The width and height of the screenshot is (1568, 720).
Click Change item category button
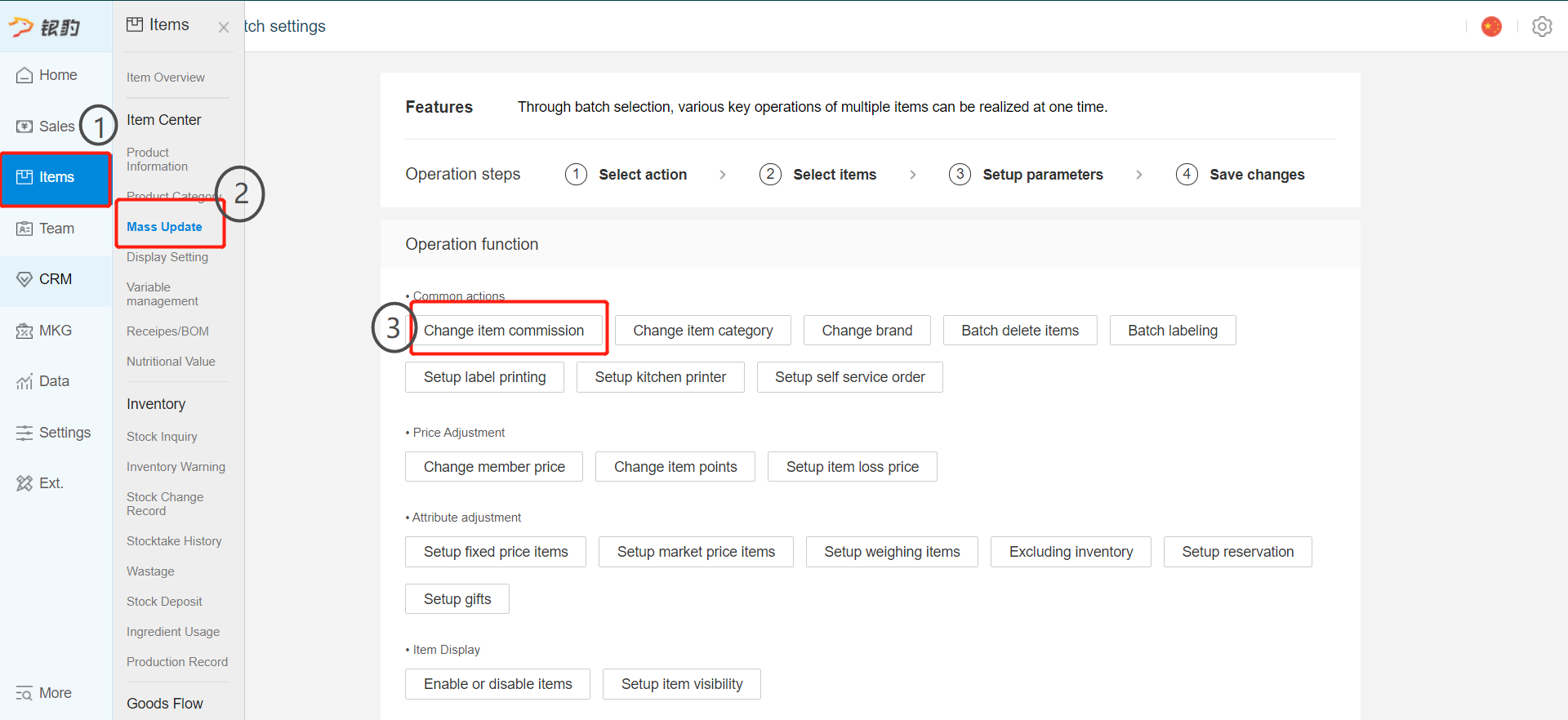(703, 331)
